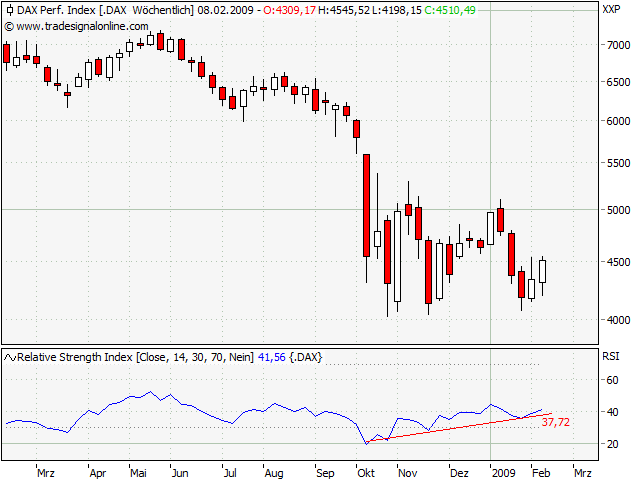Click the Jun label on time axis
This screenshot has width=640, height=480.
(180, 473)
